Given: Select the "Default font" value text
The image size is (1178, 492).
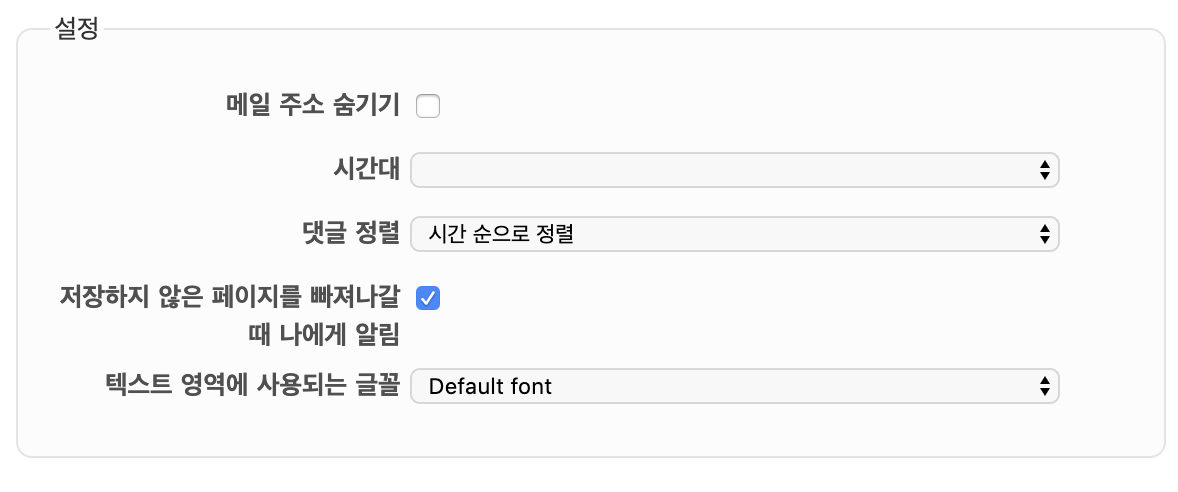Looking at the screenshot, I should point(490,385).
